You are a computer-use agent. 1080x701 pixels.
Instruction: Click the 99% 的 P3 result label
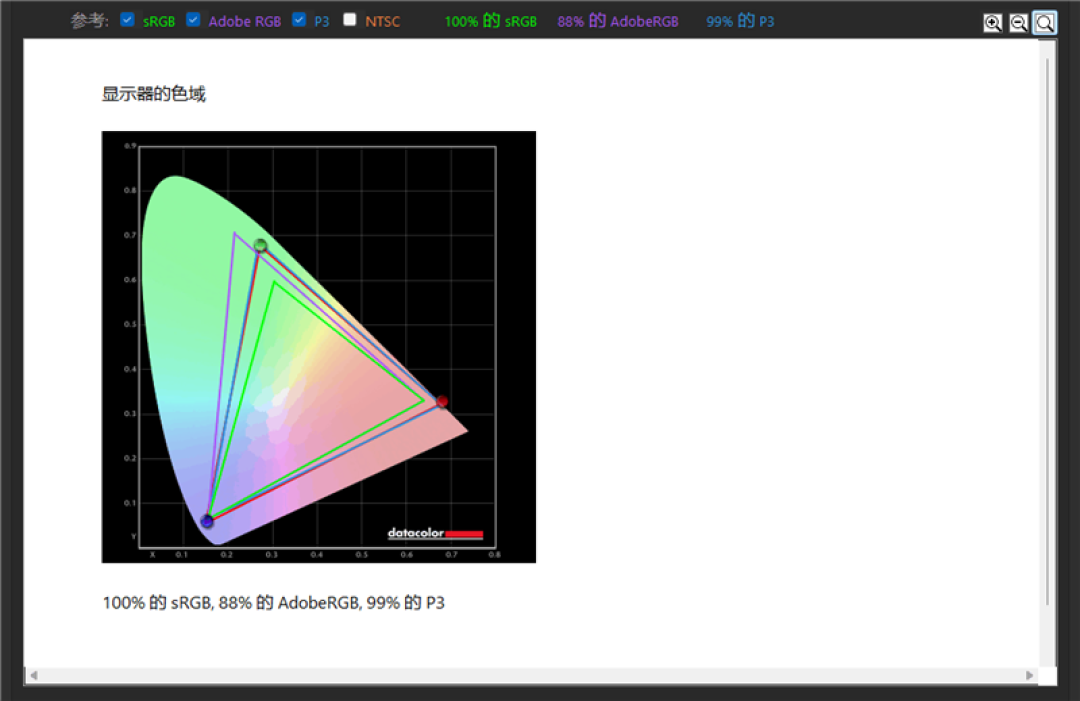click(740, 21)
